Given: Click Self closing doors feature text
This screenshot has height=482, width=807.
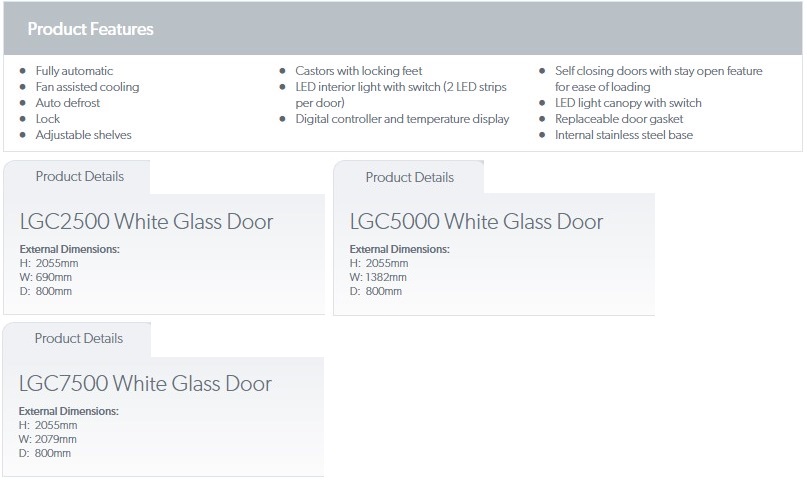Looking at the screenshot, I should (x=659, y=79).
